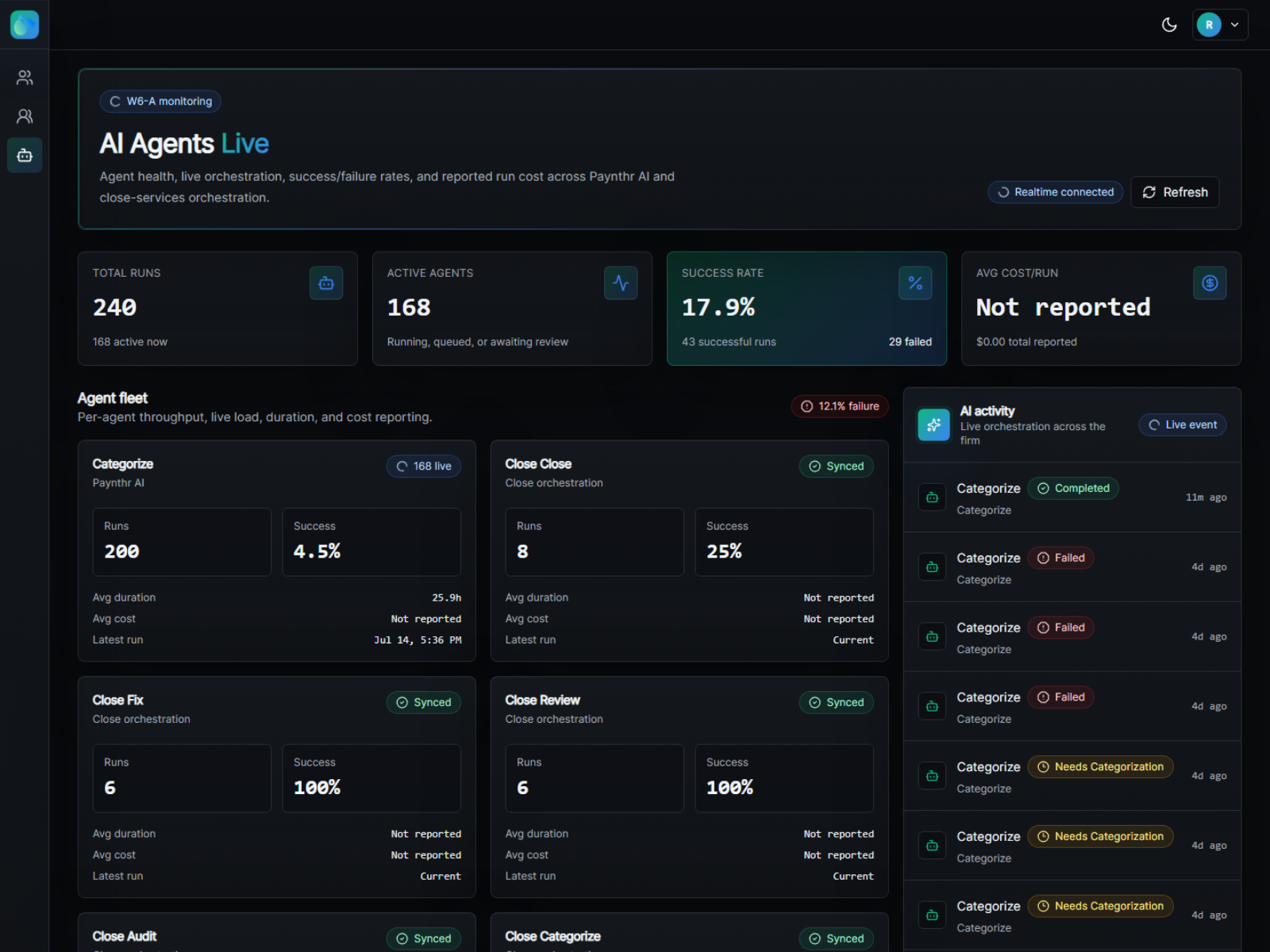This screenshot has height=952, width=1270.
Task: Click the $0.00 total reported text
Action: 1026,342
